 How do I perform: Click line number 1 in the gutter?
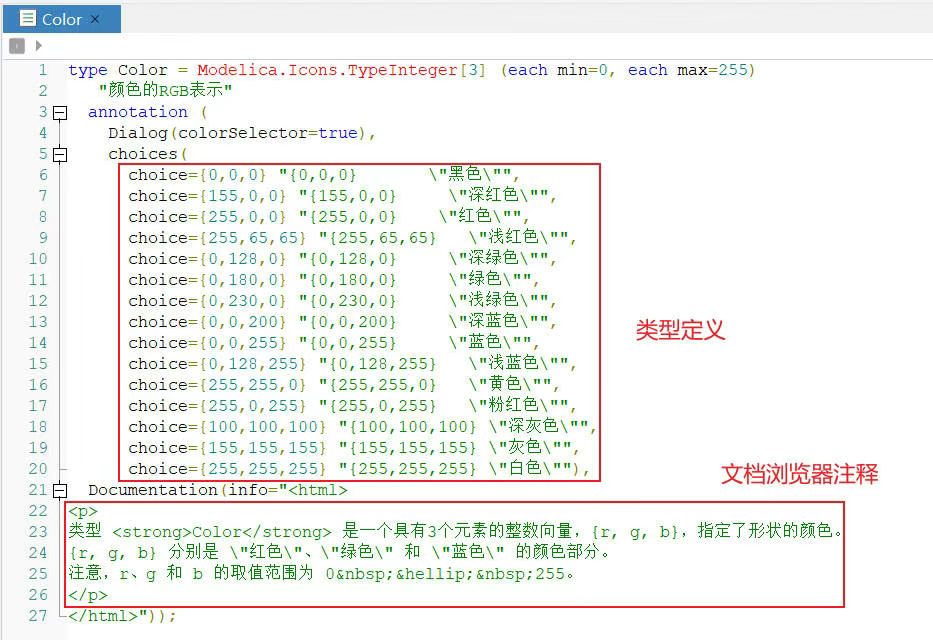pyautogui.click(x=42, y=70)
